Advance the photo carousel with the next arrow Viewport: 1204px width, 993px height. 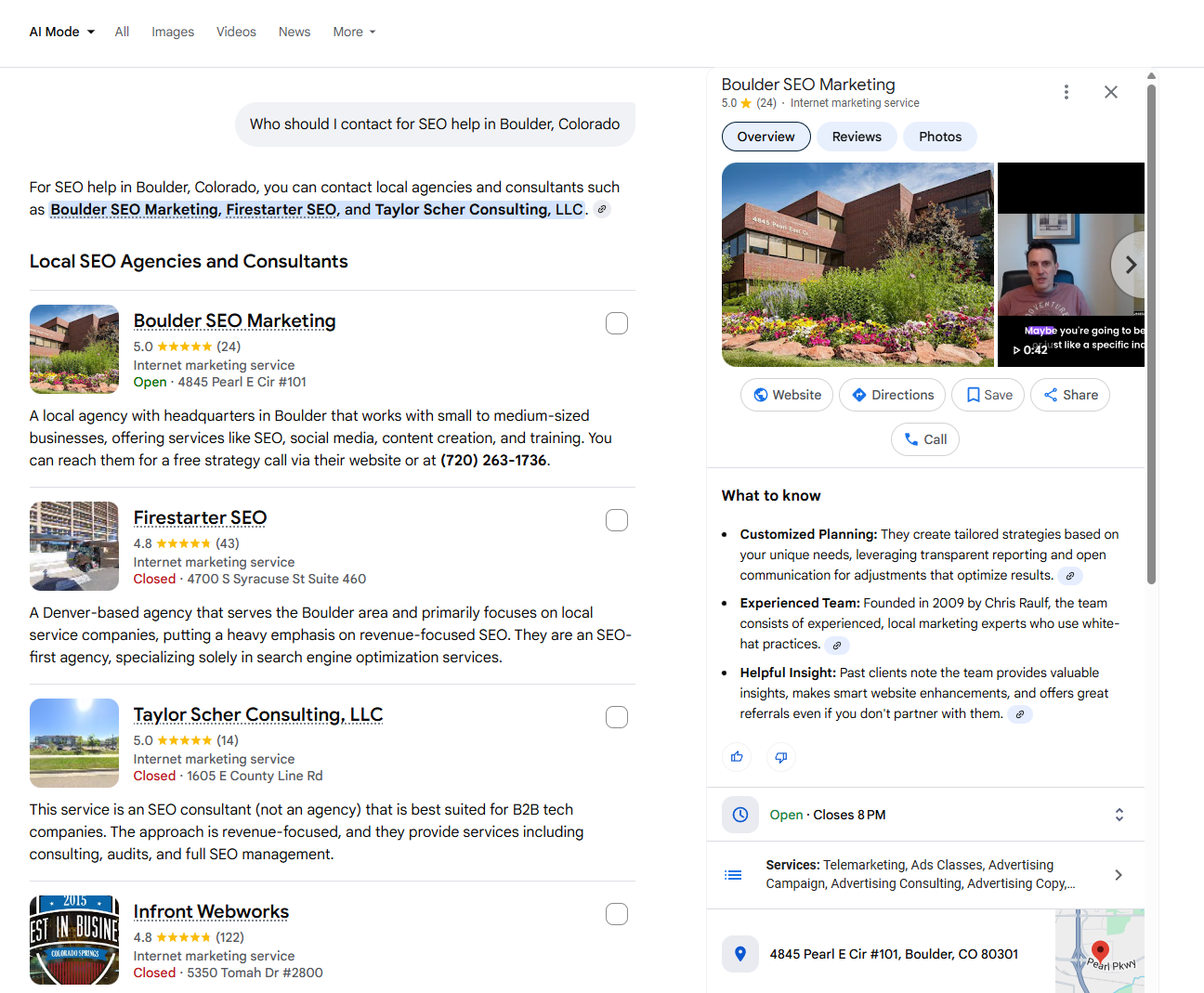1130,265
